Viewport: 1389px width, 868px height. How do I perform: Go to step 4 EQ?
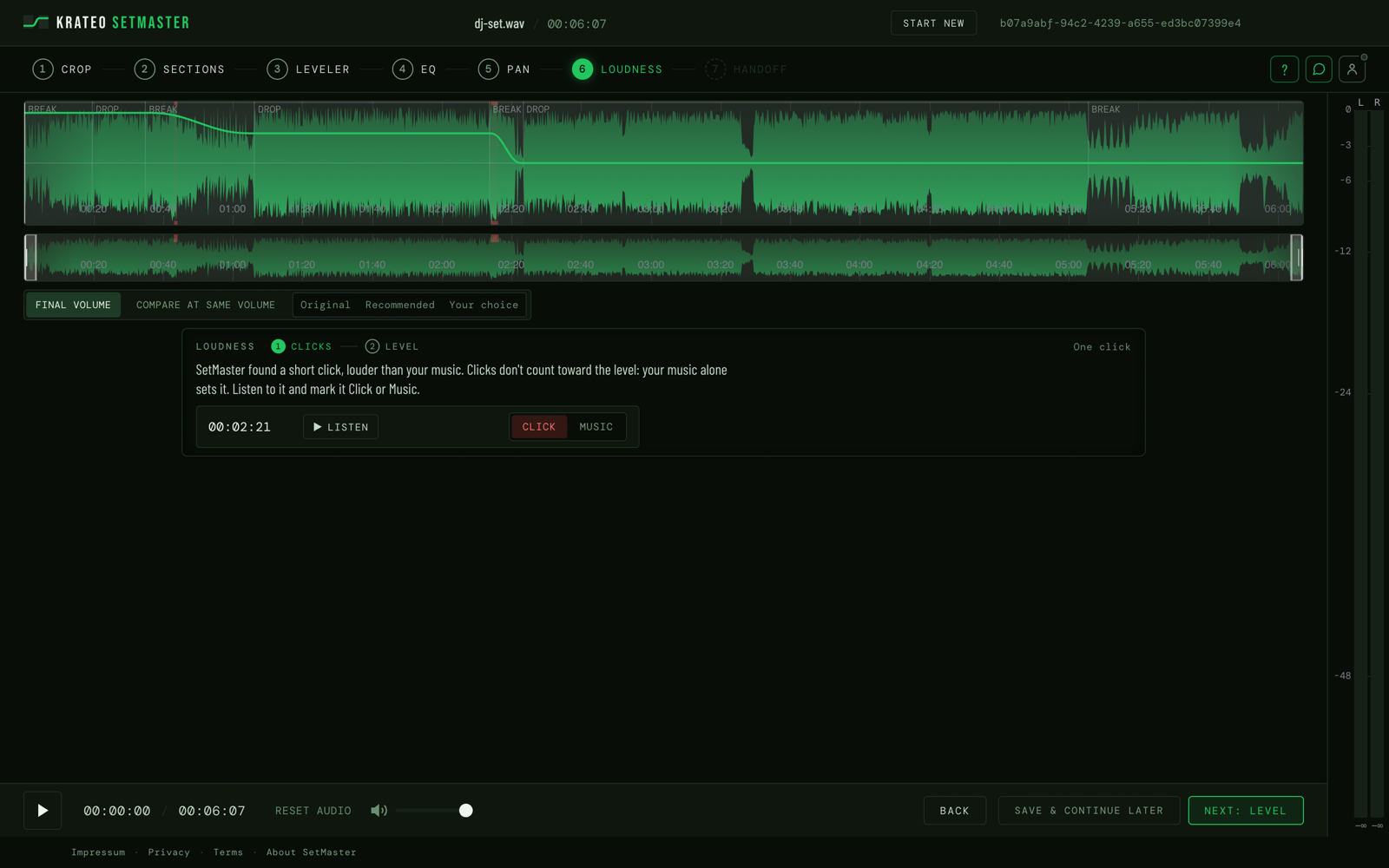coord(414,69)
